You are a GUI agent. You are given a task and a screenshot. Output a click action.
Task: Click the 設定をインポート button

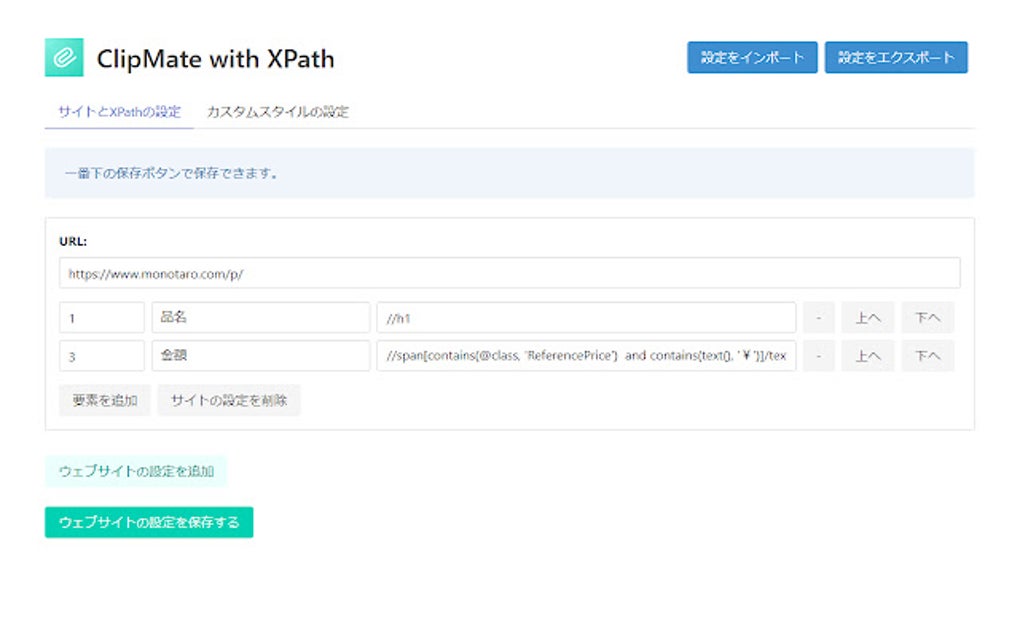click(752, 57)
